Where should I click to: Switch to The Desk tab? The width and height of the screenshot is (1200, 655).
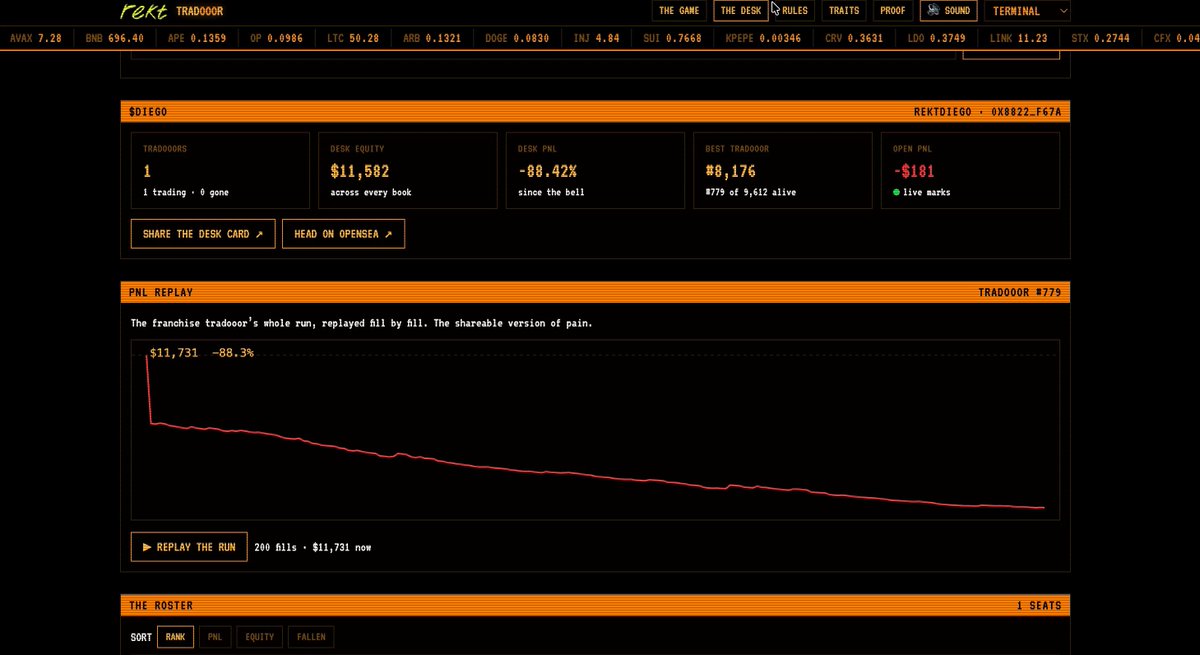click(741, 11)
